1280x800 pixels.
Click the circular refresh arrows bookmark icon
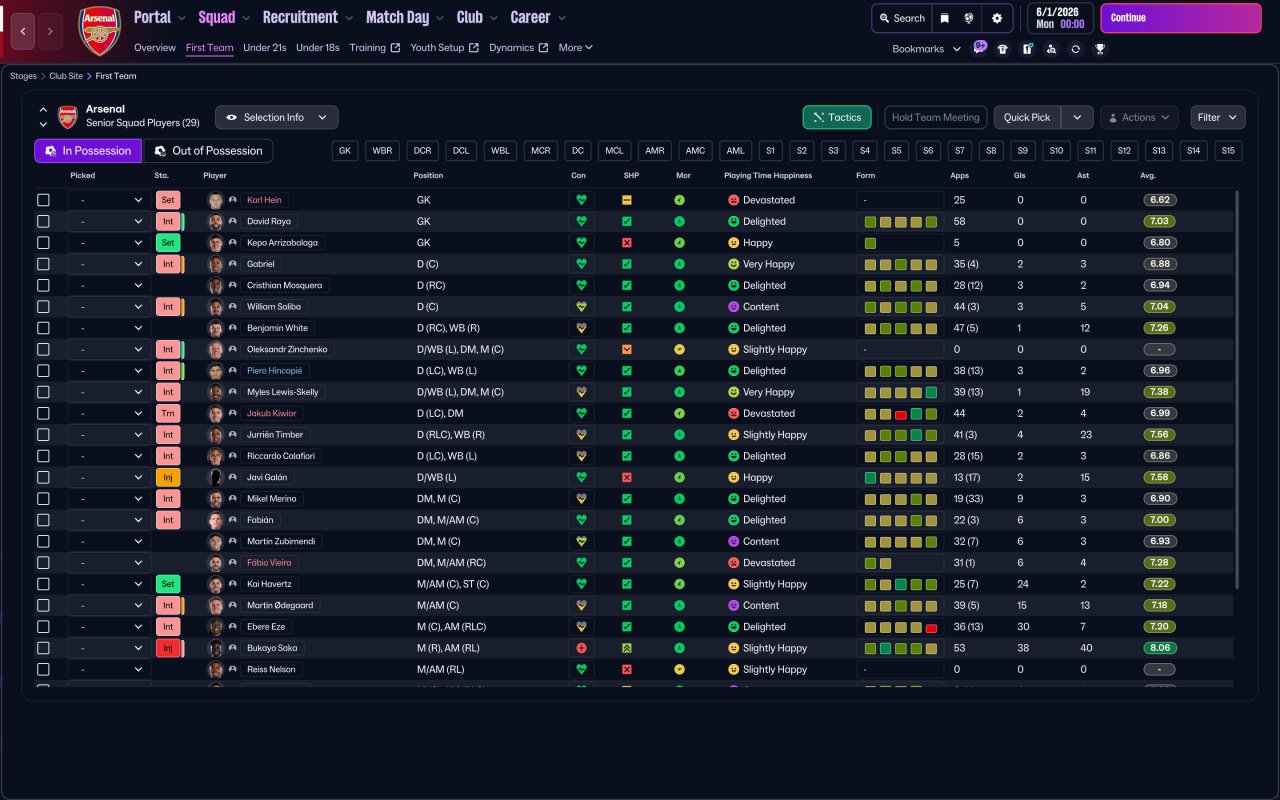point(1075,49)
